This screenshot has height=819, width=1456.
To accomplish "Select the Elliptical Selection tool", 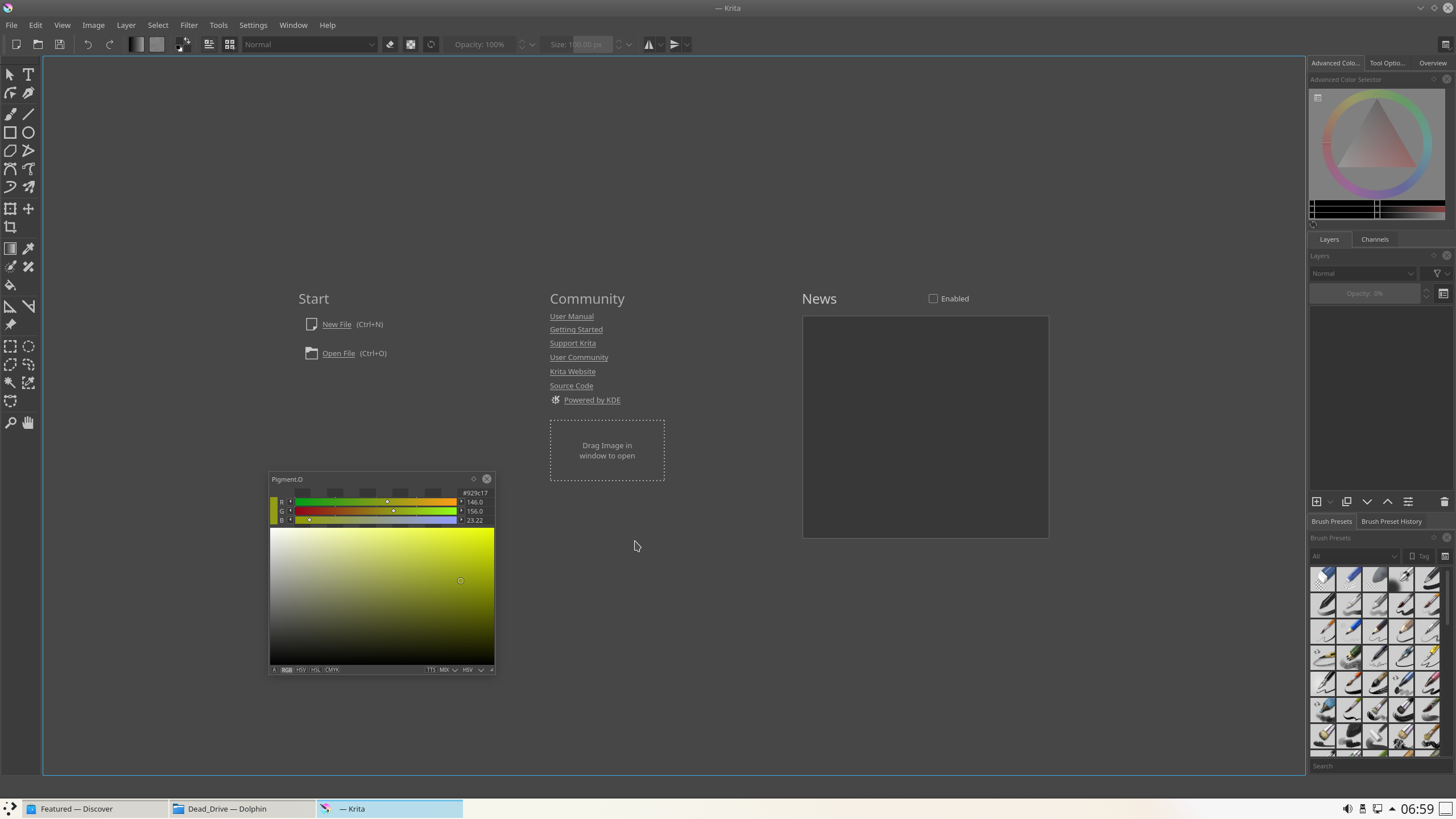I will coord(28,346).
